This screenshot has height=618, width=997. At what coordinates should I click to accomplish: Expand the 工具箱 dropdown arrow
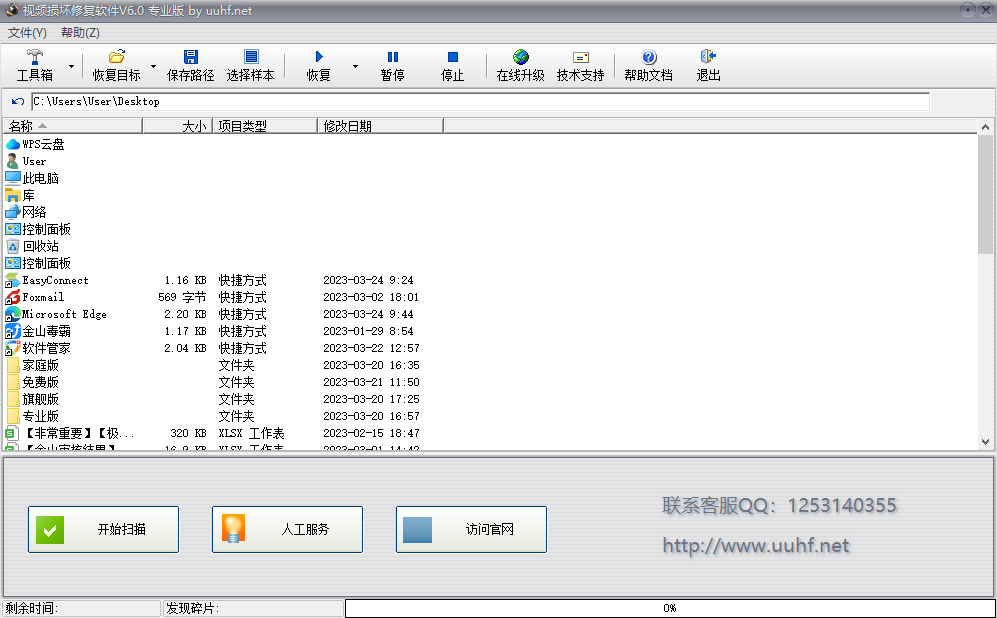[x=71, y=66]
